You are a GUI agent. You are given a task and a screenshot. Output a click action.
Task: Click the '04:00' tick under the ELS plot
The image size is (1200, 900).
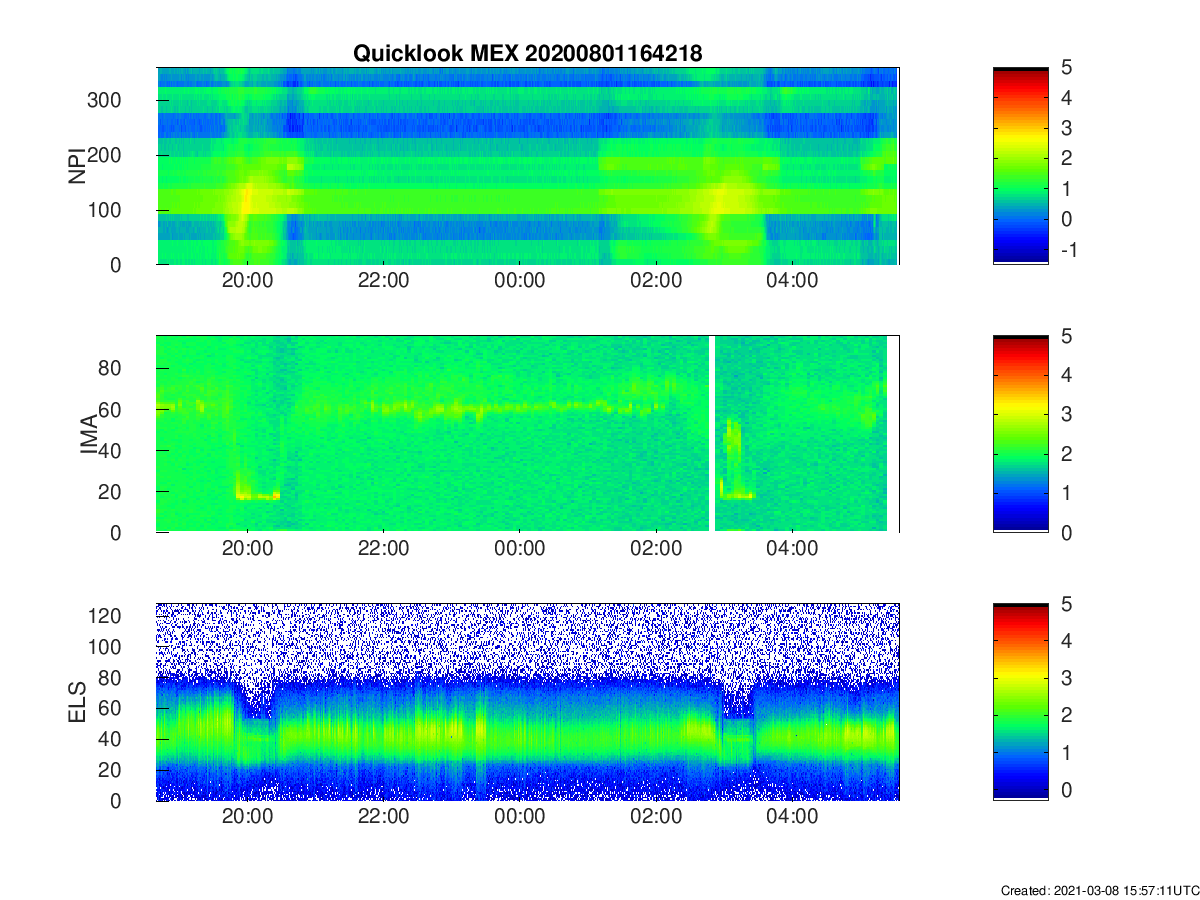[792, 818]
